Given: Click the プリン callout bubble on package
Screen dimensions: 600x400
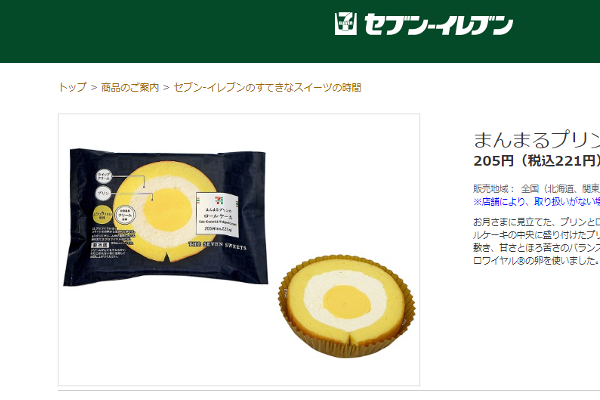Looking at the screenshot, I should [x=103, y=193].
